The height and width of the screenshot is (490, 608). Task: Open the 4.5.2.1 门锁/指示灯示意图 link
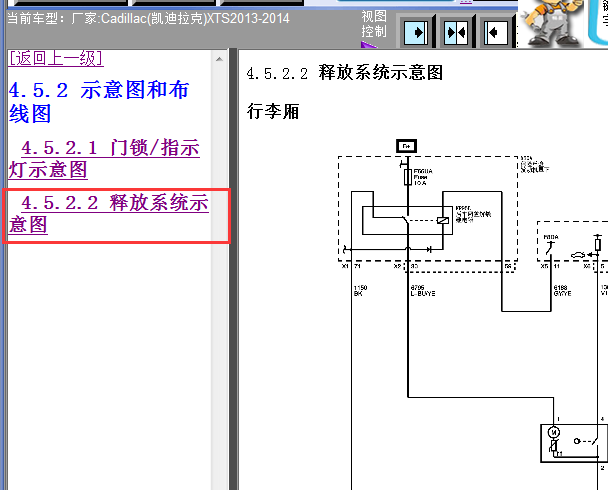(x=104, y=159)
